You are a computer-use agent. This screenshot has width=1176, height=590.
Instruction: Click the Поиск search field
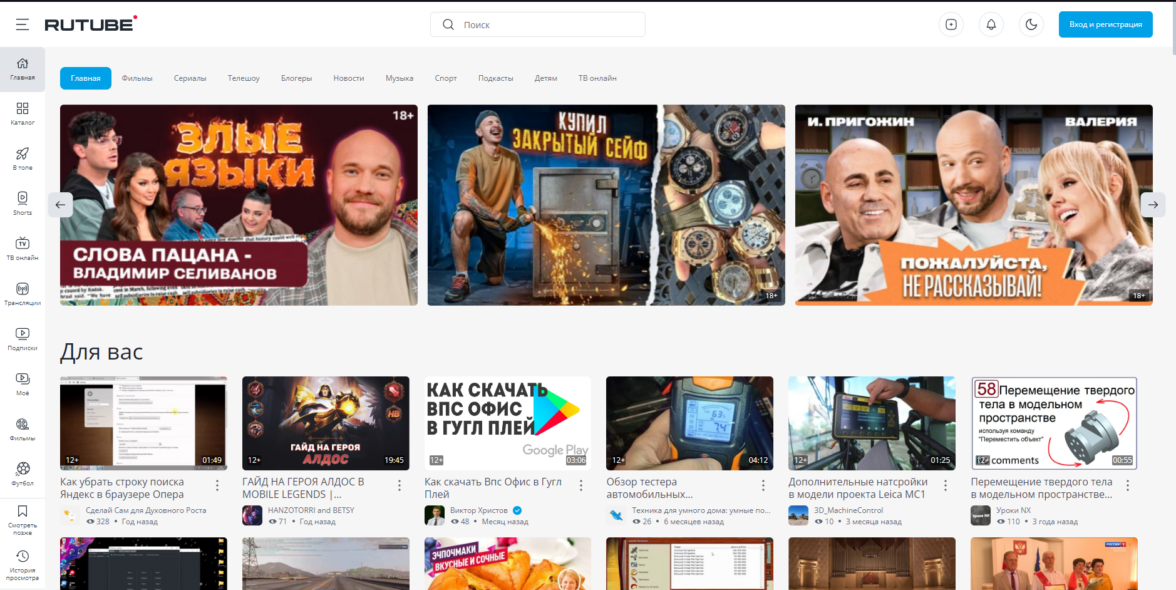[x=538, y=25]
